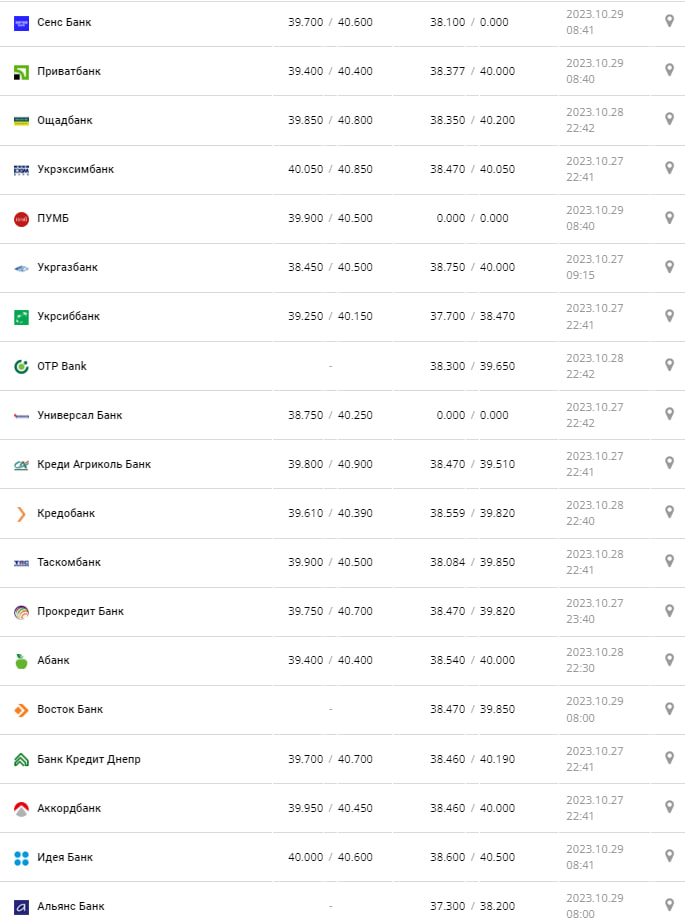Click the Универсал Банк name
The width and height of the screenshot is (685, 921).
click(79, 415)
